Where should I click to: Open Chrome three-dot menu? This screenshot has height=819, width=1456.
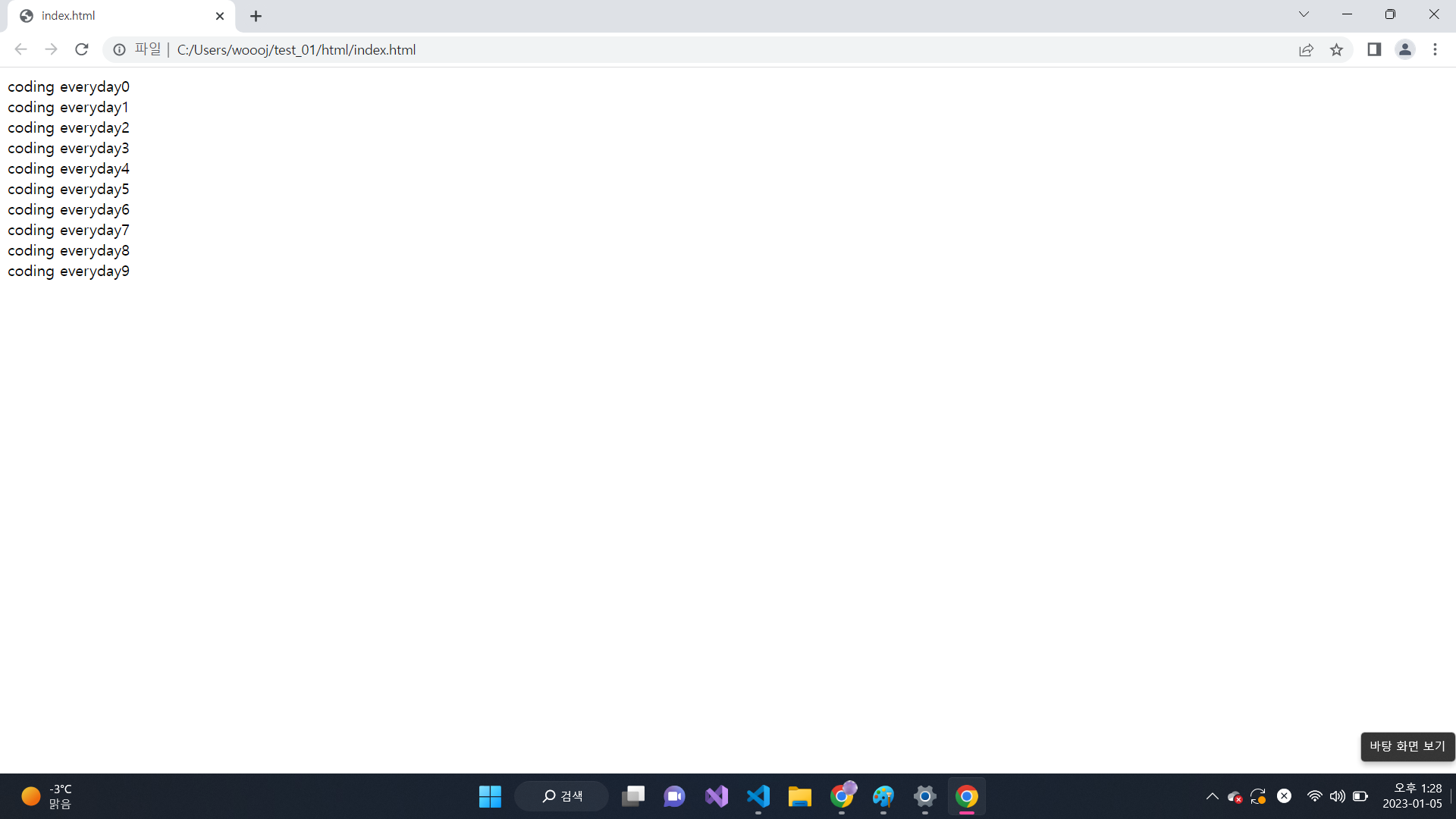point(1435,50)
